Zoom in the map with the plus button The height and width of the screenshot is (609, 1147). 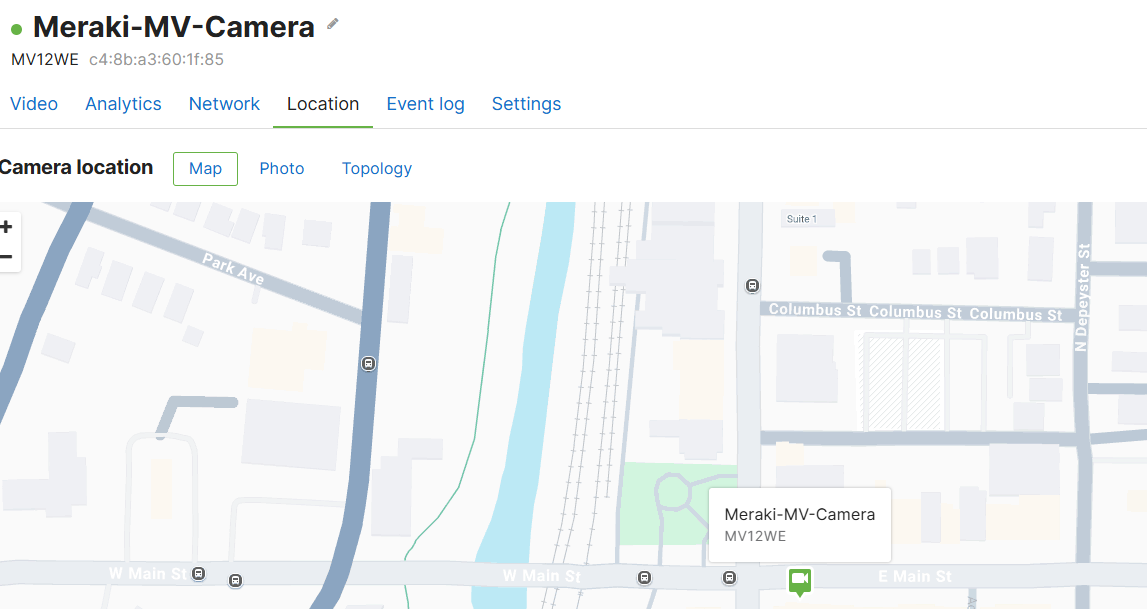tap(7, 227)
